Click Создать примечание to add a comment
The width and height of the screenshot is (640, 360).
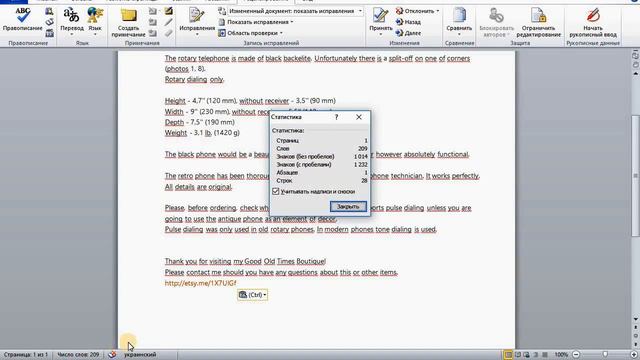pyautogui.click(x=128, y=22)
